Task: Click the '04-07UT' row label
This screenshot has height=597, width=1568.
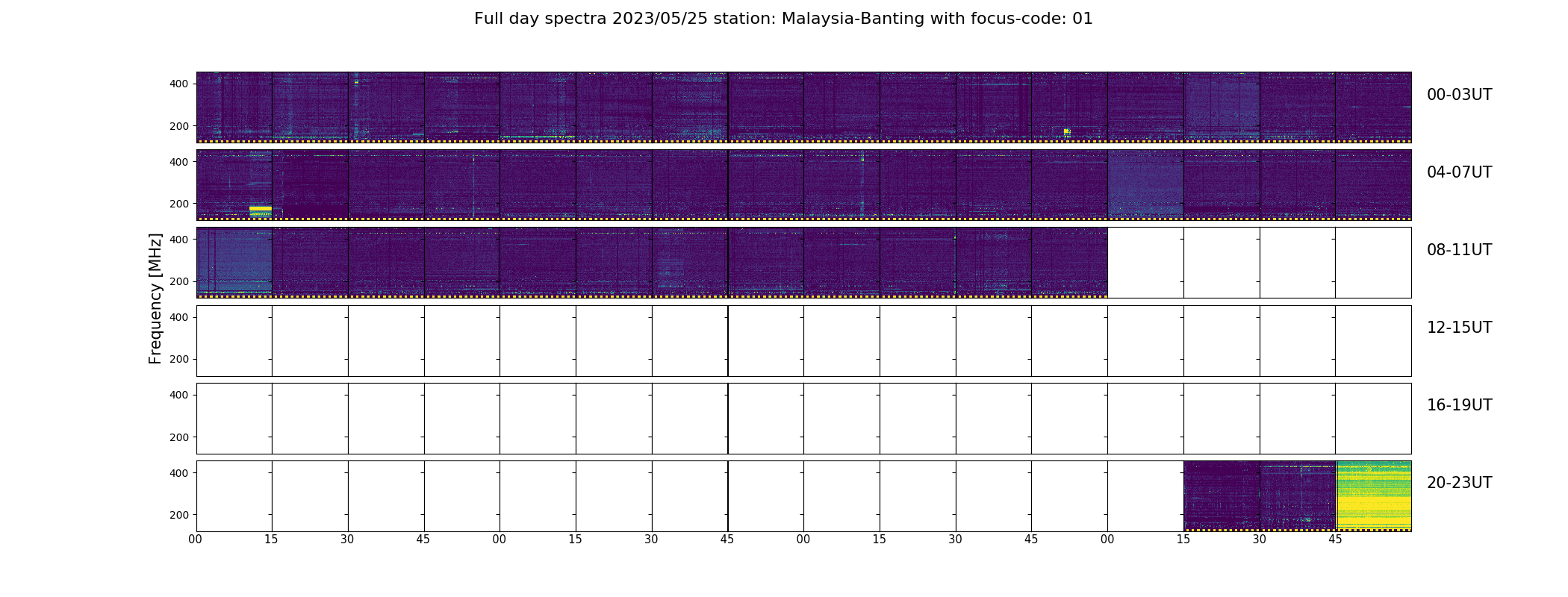Action: coord(1459,172)
